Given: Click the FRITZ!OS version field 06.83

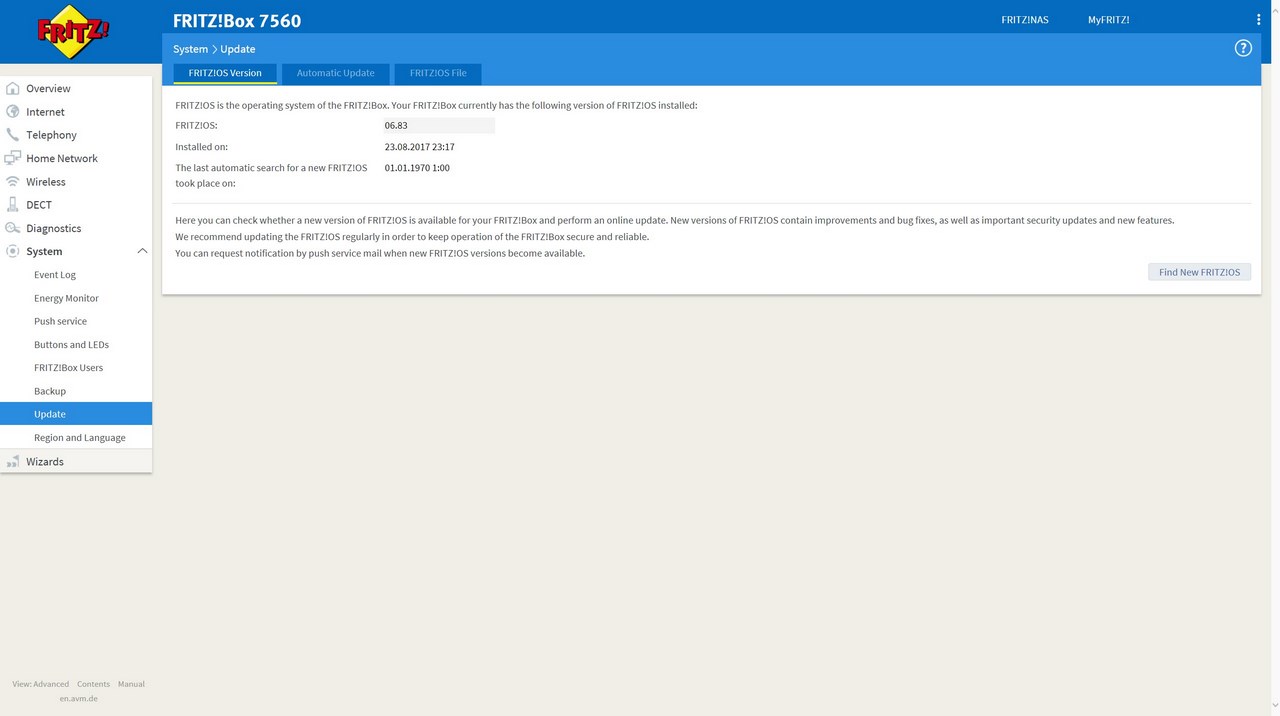Looking at the screenshot, I should click(439, 125).
